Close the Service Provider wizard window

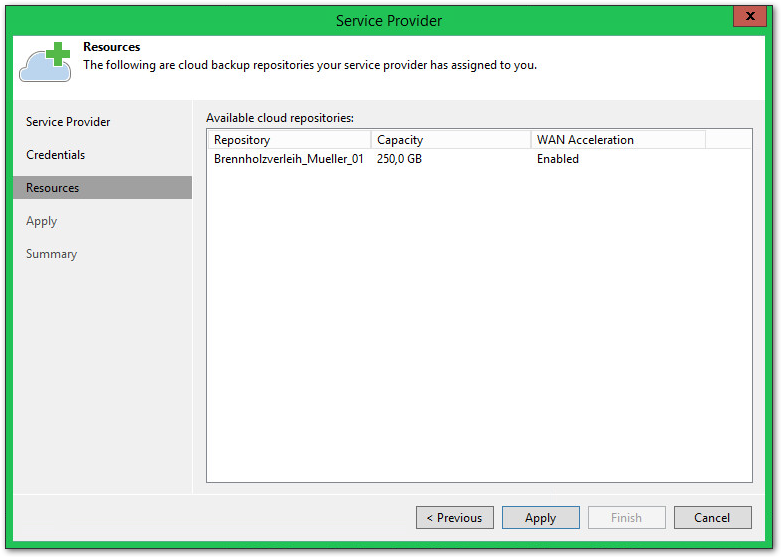748,17
